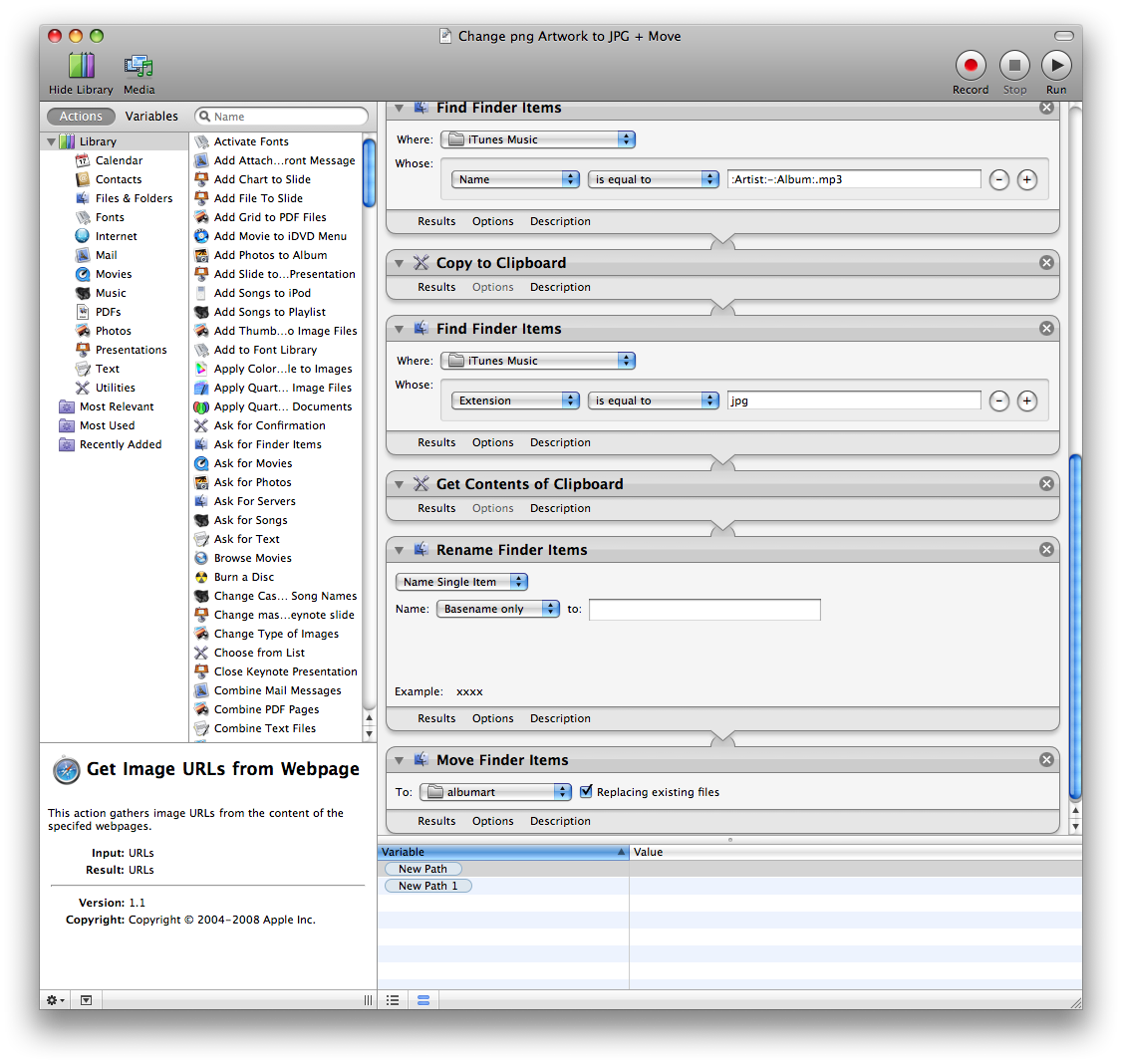Show the variables view button
1122x1064 pixels.
[x=423, y=1000]
